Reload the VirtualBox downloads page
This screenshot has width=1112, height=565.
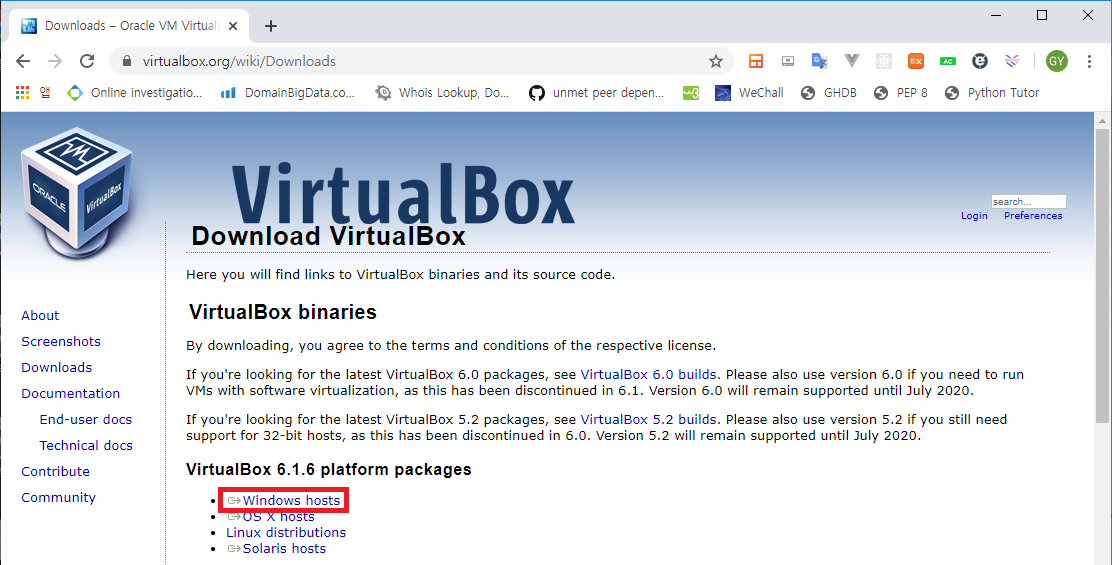(87, 61)
